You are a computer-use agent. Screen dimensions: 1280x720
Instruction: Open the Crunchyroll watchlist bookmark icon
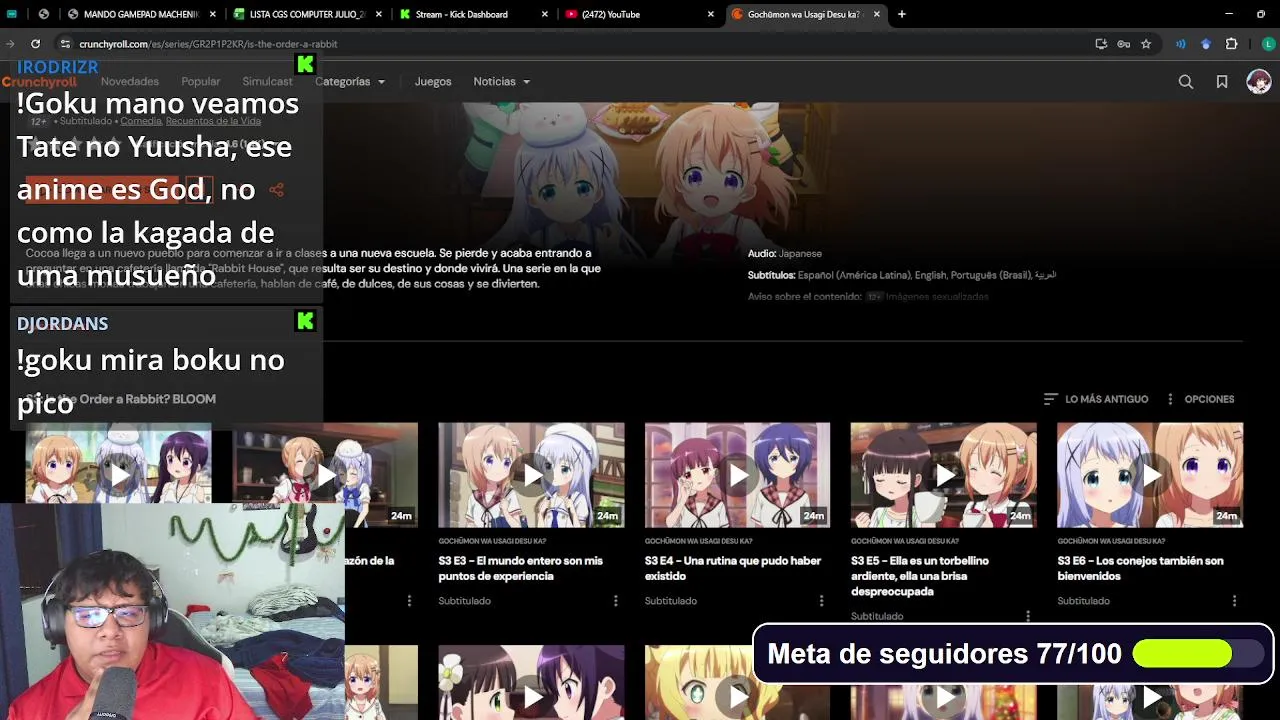coord(1222,82)
